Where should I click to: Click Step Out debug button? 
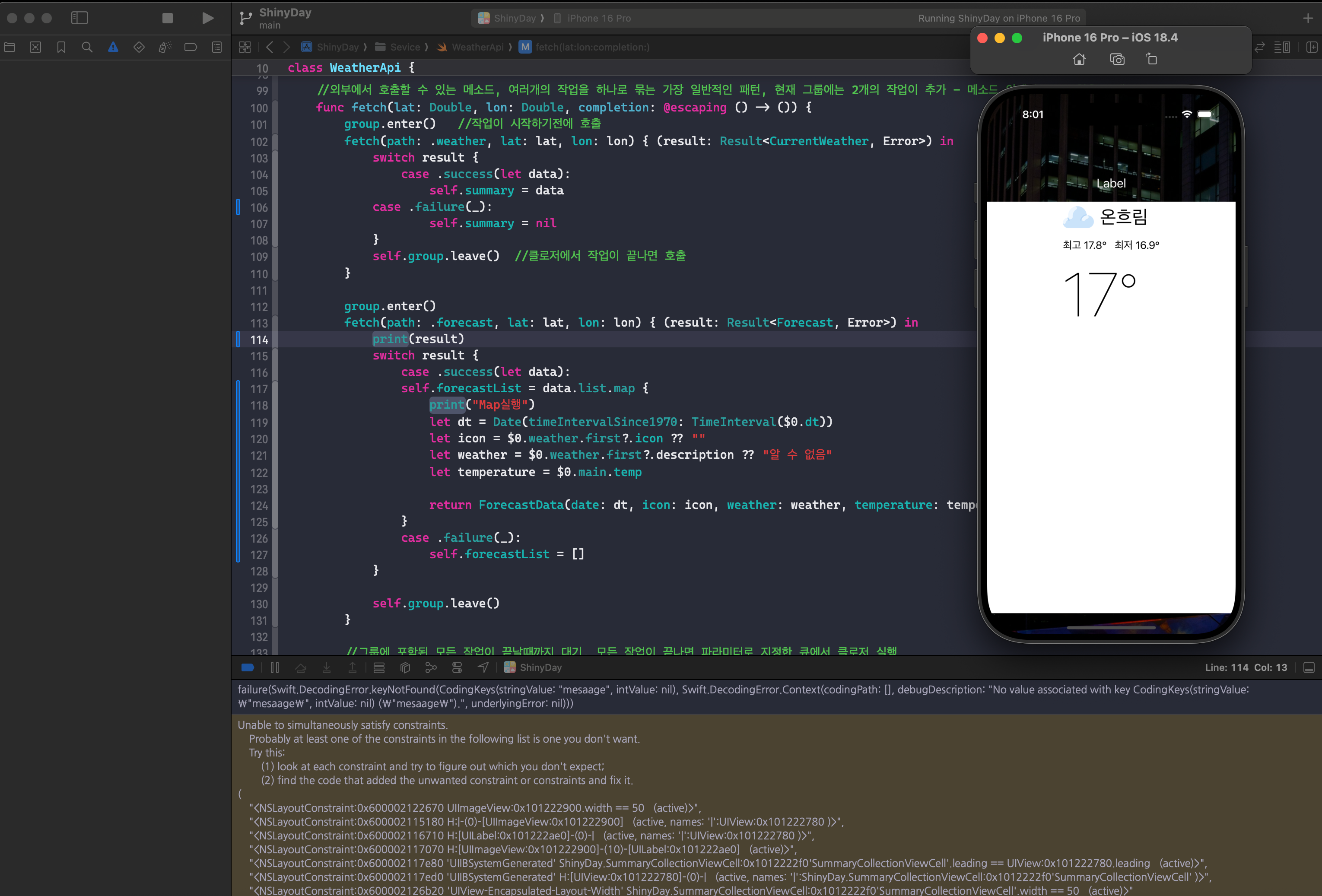tap(352, 667)
